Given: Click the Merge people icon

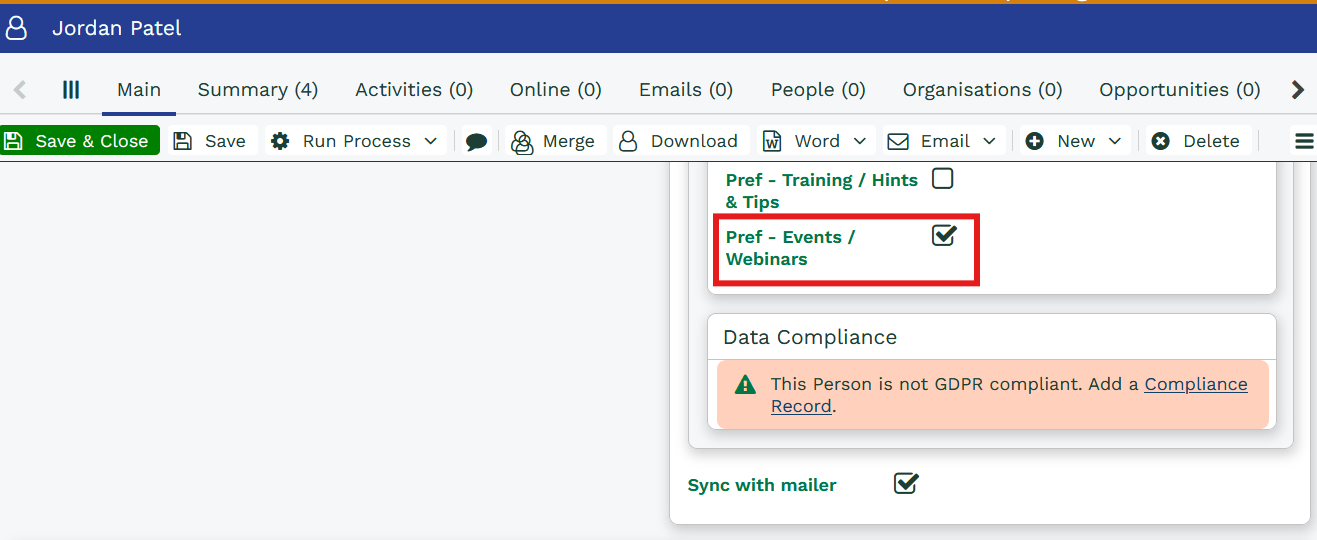Looking at the screenshot, I should pyautogui.click(x=522, y=142).
